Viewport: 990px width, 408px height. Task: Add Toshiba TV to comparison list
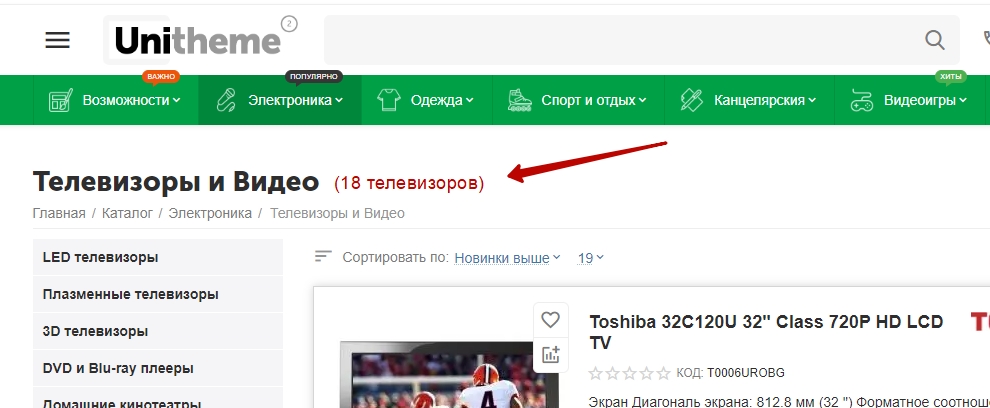550,354
